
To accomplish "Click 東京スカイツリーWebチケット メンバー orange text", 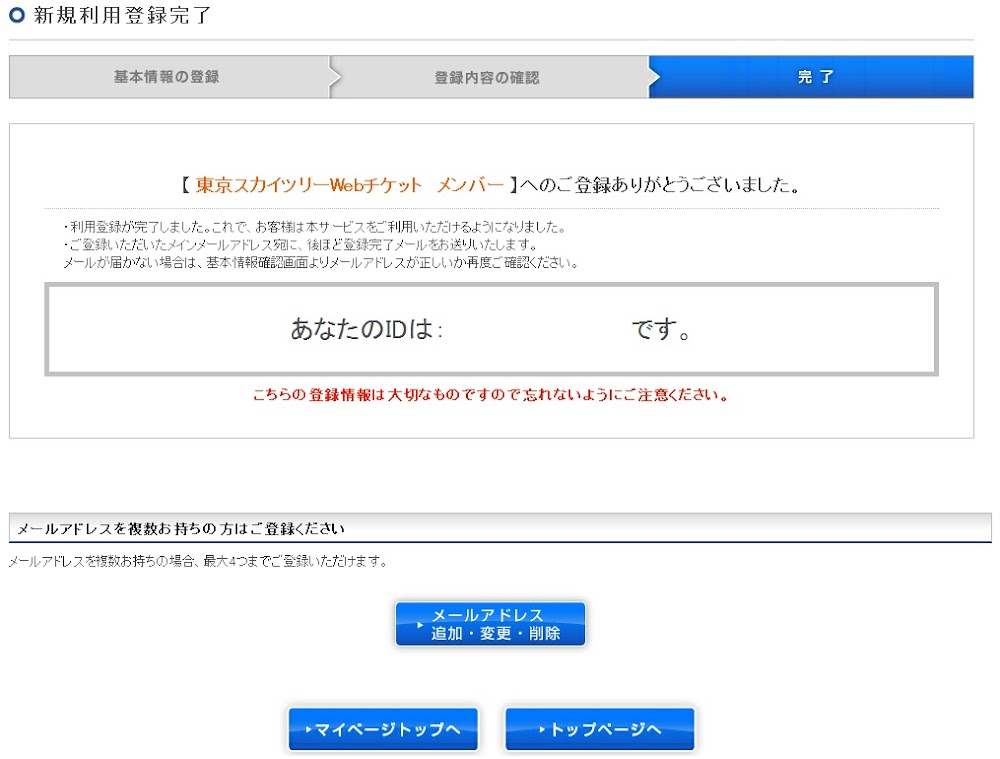I will (x=349, y=185).
